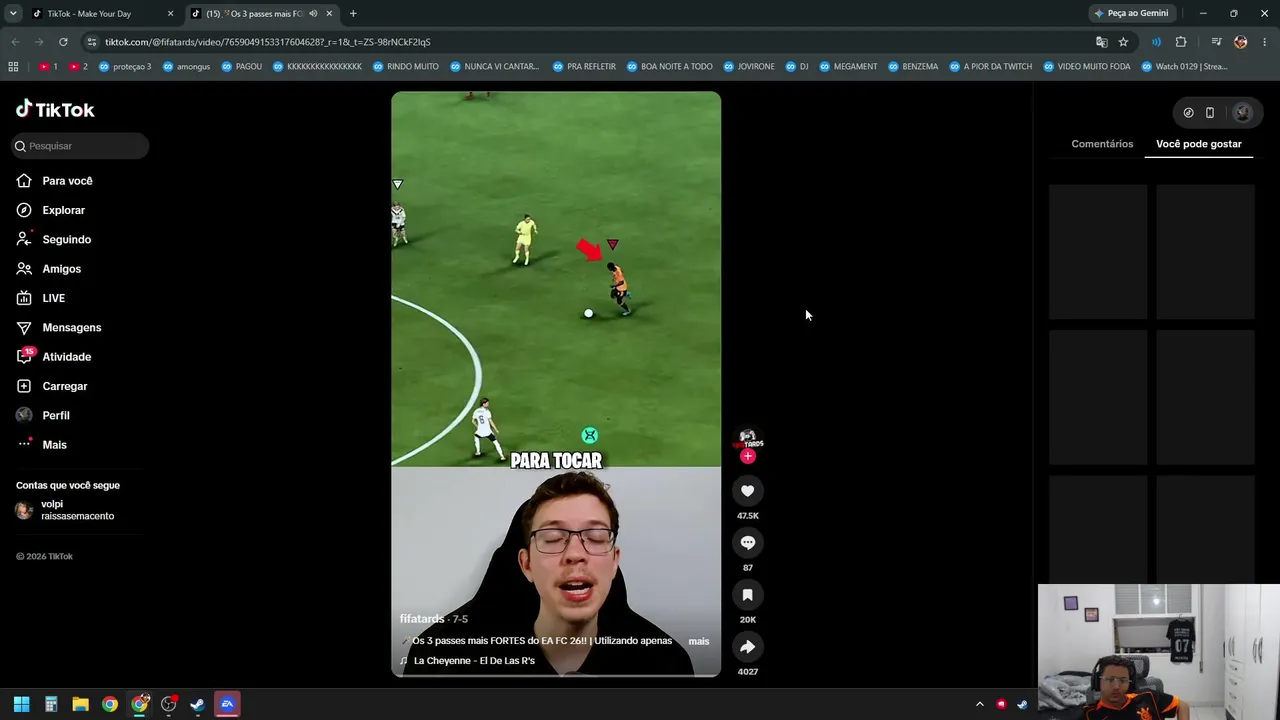The image size is (1280, 720).
Task: Open Windows Start menu
Action: [21, 704]
